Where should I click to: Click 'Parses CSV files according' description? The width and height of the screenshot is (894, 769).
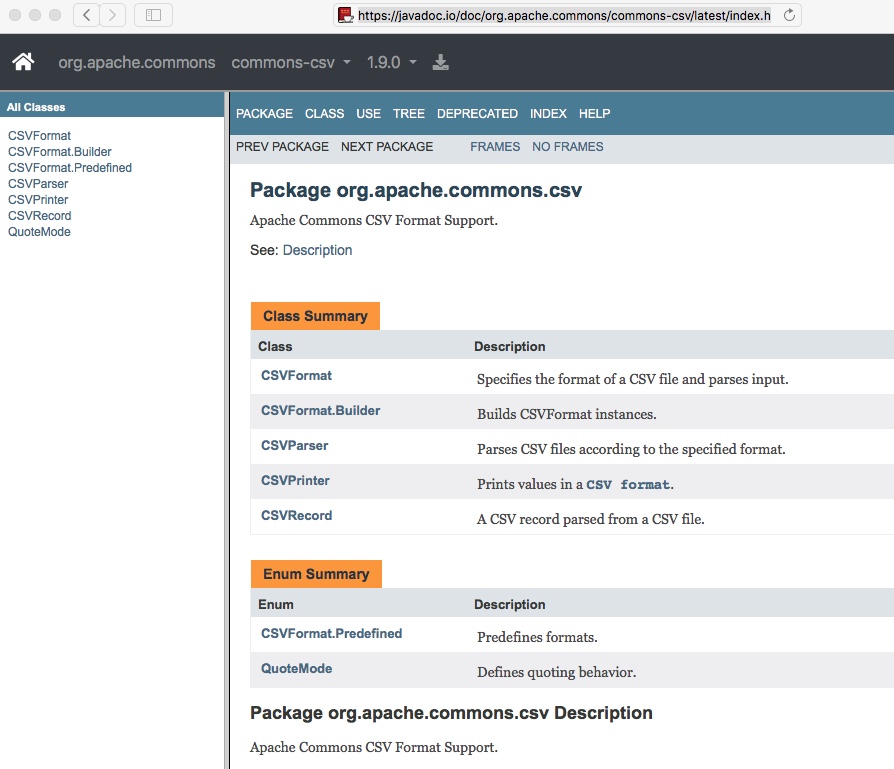631,449
